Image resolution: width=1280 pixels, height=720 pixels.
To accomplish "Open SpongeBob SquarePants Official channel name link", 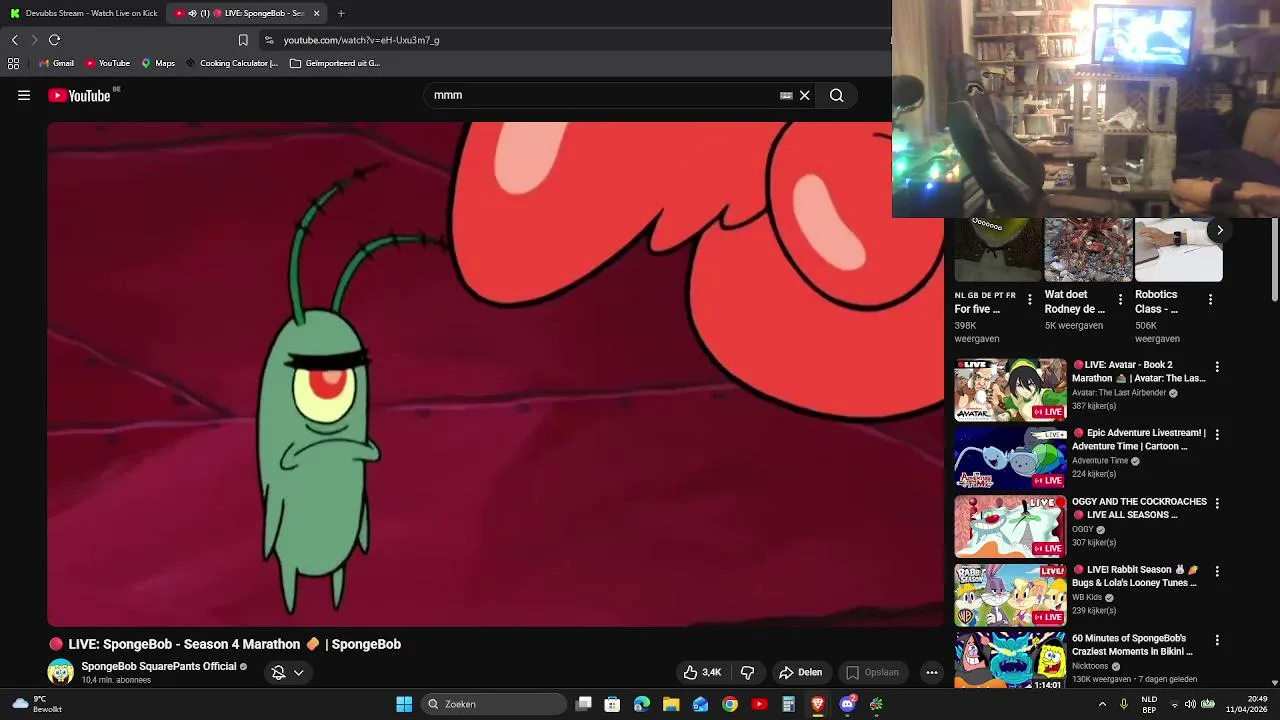I will point(159,666).
